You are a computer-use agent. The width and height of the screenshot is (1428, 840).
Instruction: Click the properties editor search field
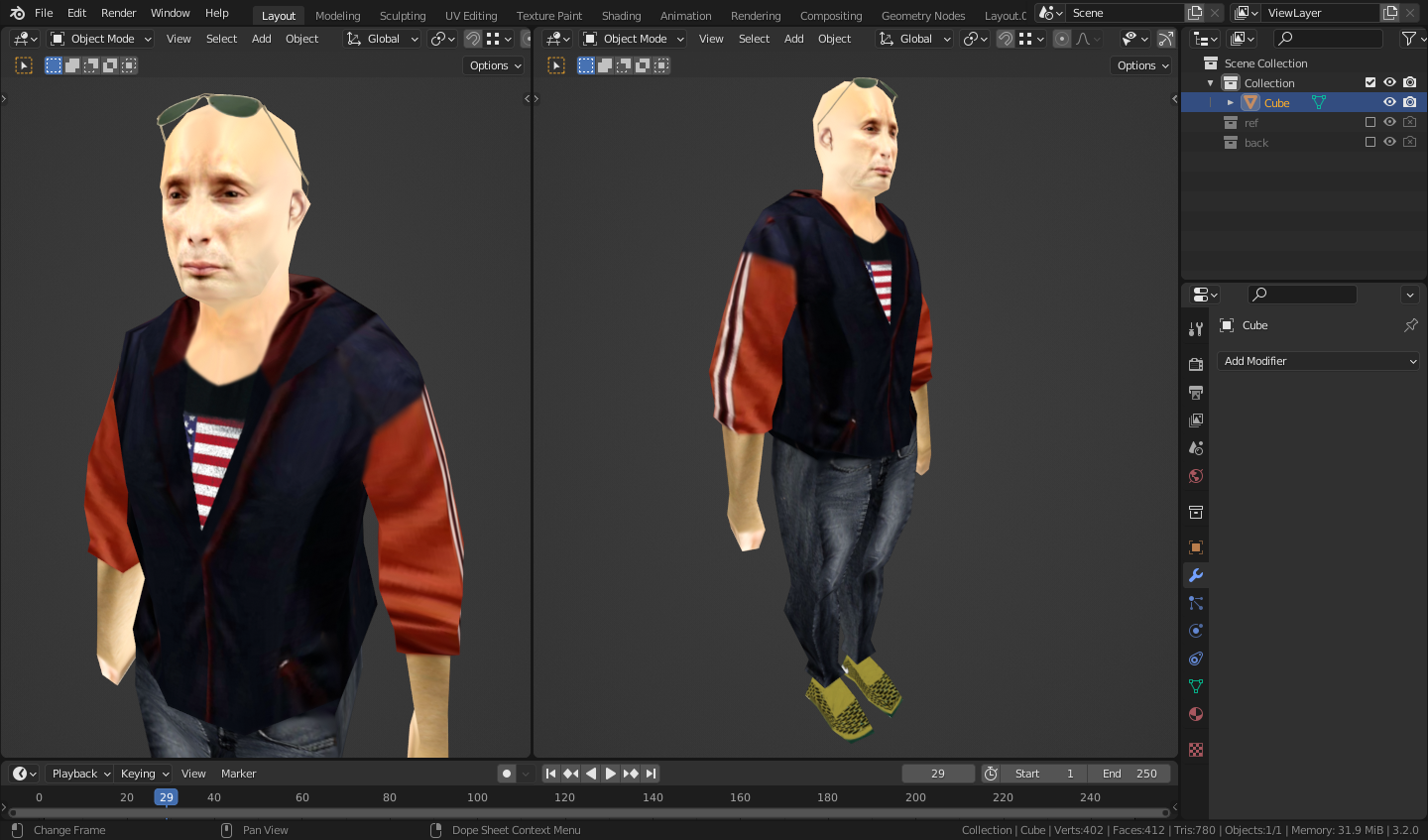pyautogui.click(x=1302, y=295)
